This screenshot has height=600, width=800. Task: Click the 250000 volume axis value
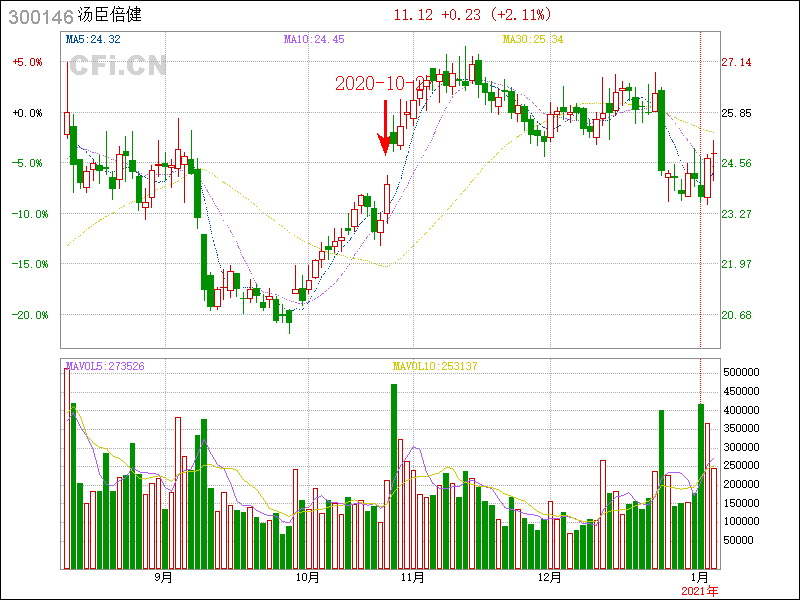tap(741, 466)
